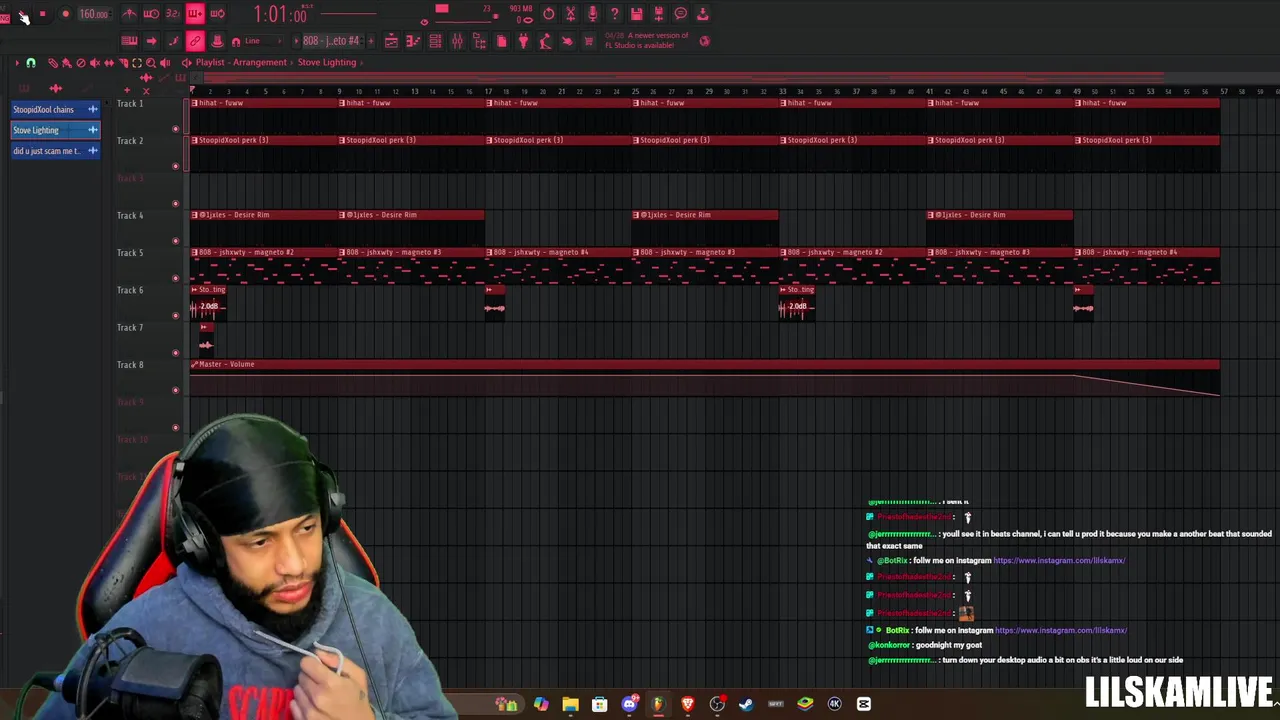Open the chat bubble icon
1280x720 pixels.
tap(680, 14)
